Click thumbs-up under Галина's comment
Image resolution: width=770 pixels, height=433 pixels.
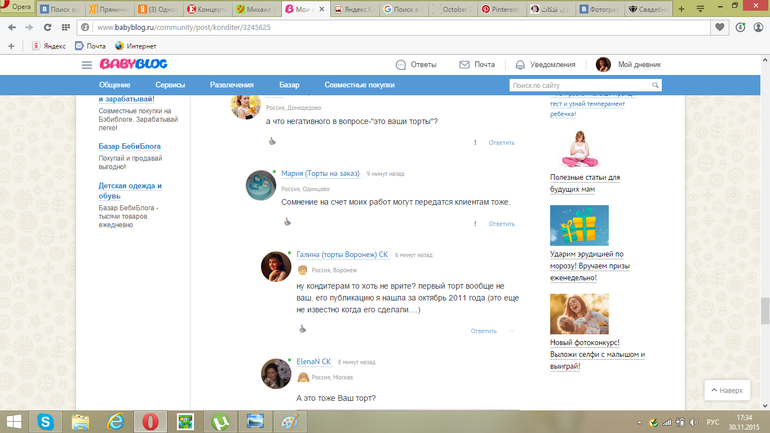pyautogui.click(x=302, y=329)
